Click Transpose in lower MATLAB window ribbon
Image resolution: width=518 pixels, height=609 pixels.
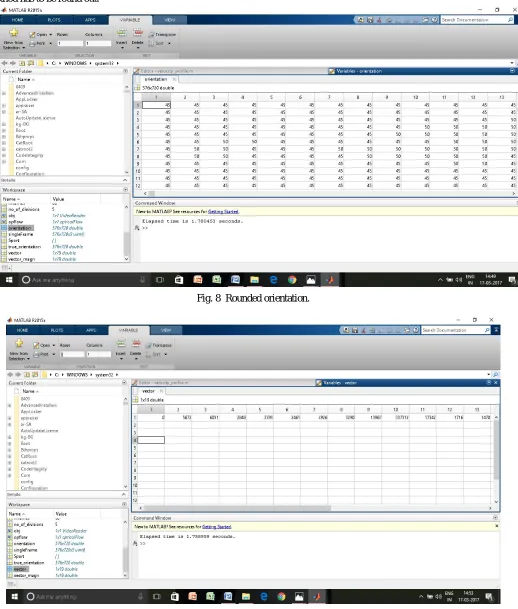[x=159, y=345]
